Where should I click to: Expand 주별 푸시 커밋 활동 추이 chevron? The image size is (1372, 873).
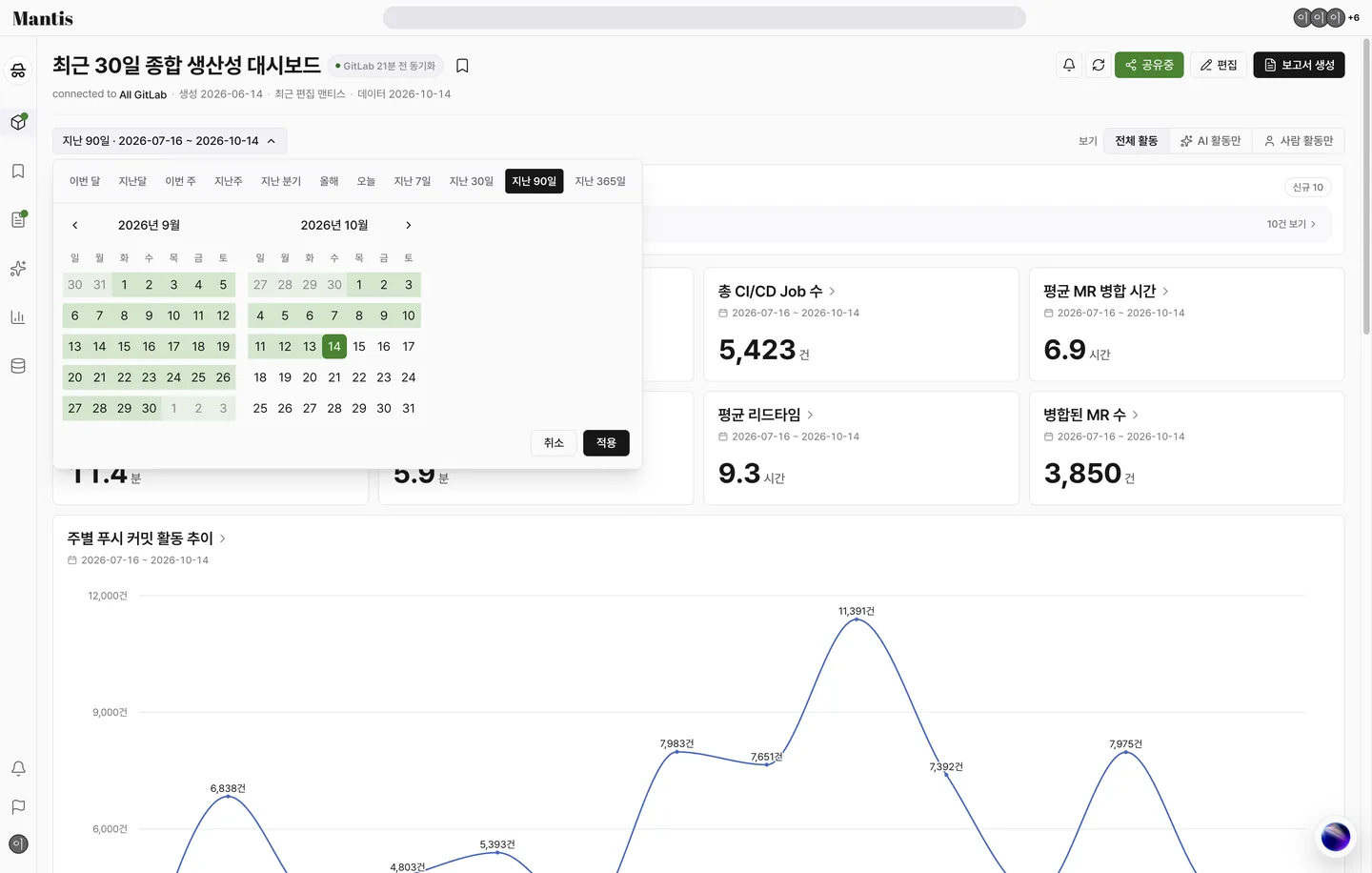[222, 538]
